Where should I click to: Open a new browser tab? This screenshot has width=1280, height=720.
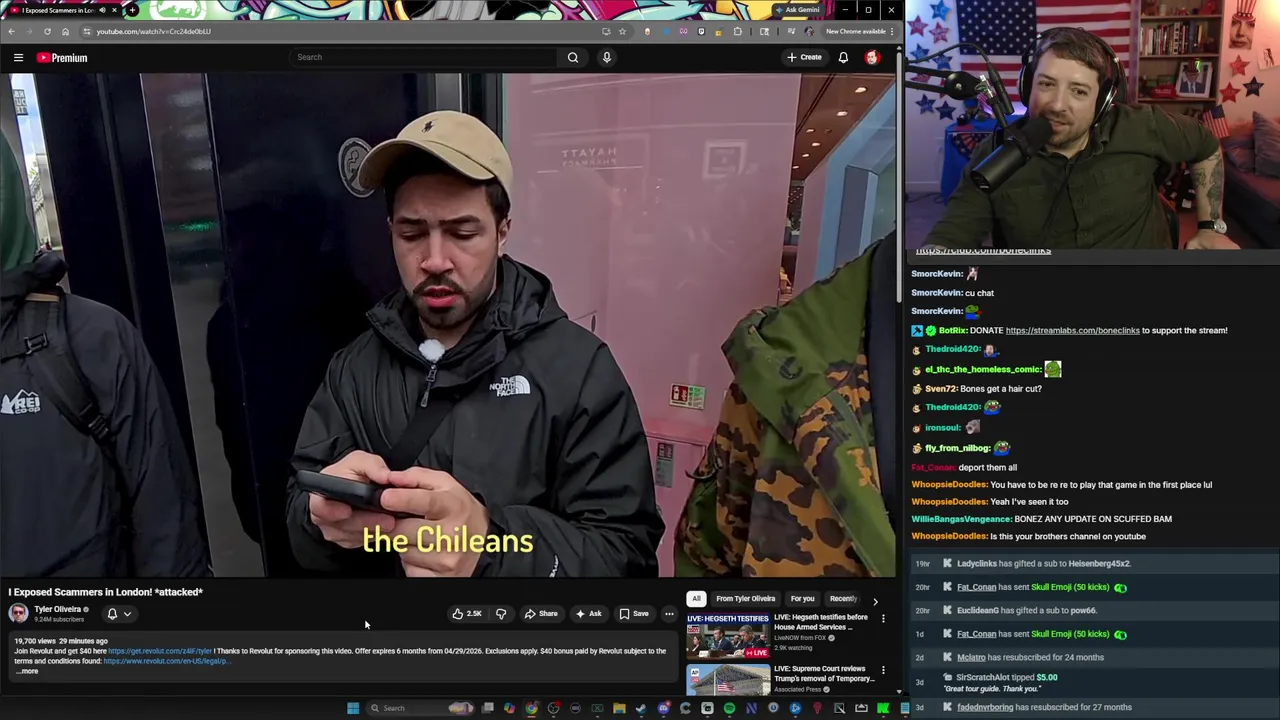[x=132, y=10]
